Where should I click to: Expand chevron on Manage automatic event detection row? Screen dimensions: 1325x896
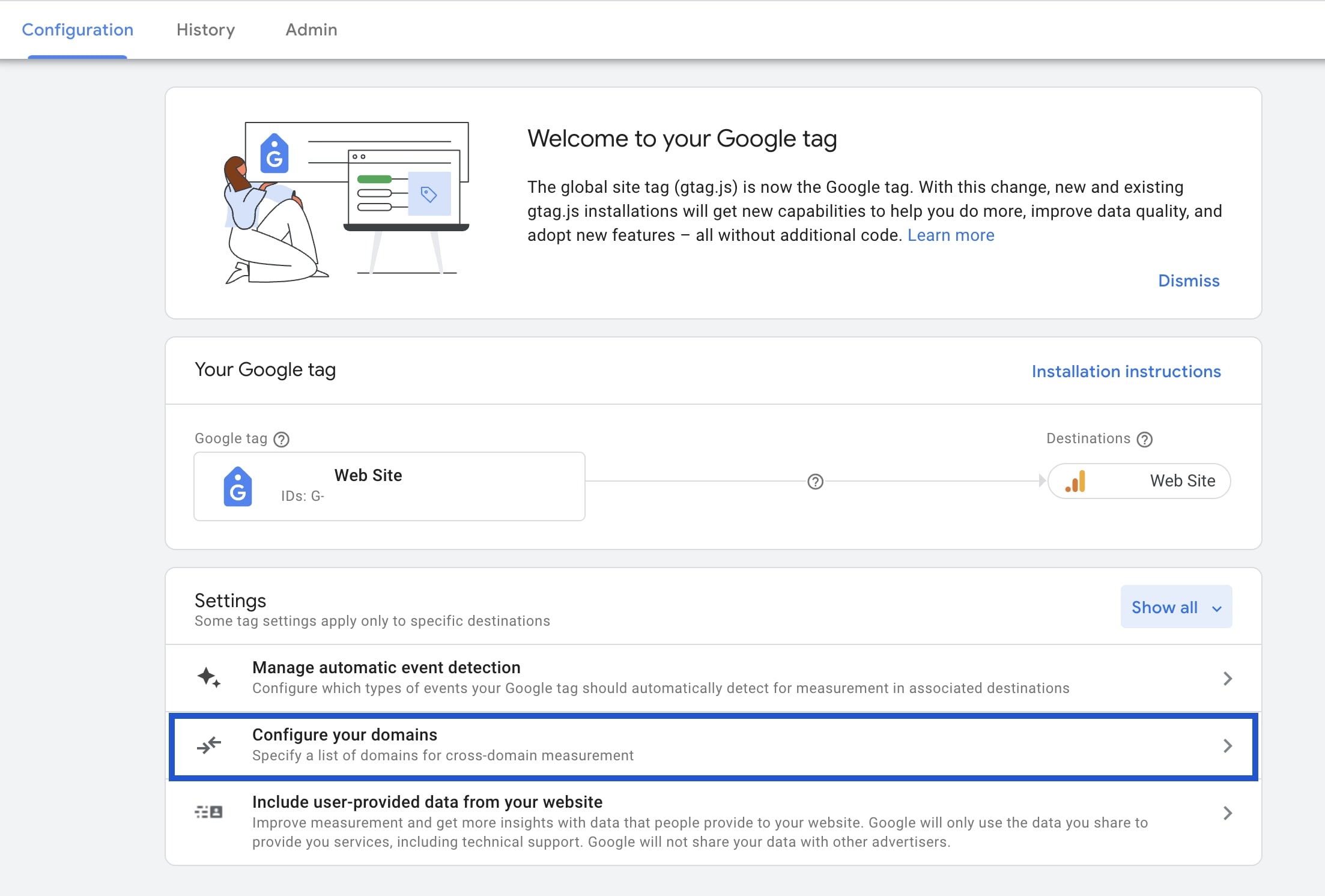tap(1228, 679)
